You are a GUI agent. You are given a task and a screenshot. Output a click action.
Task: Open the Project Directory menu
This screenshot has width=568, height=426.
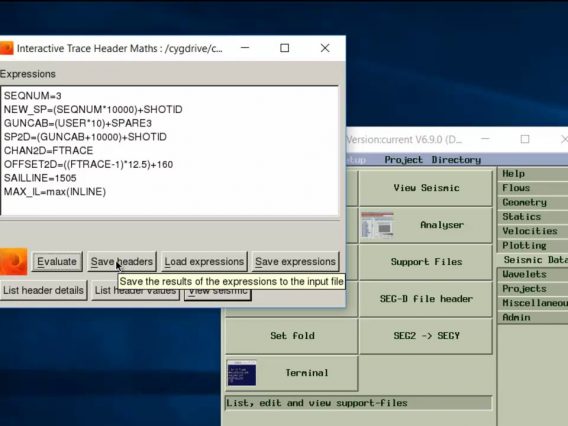tap(433, 160)
